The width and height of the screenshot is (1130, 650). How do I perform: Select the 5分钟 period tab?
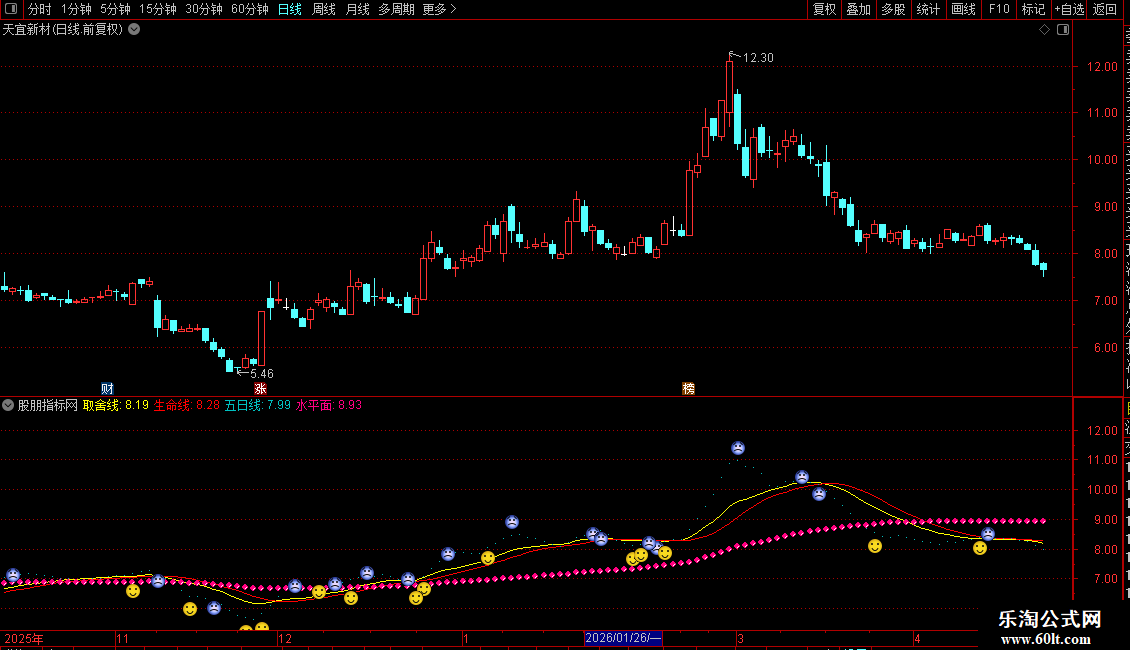[115, 9]
